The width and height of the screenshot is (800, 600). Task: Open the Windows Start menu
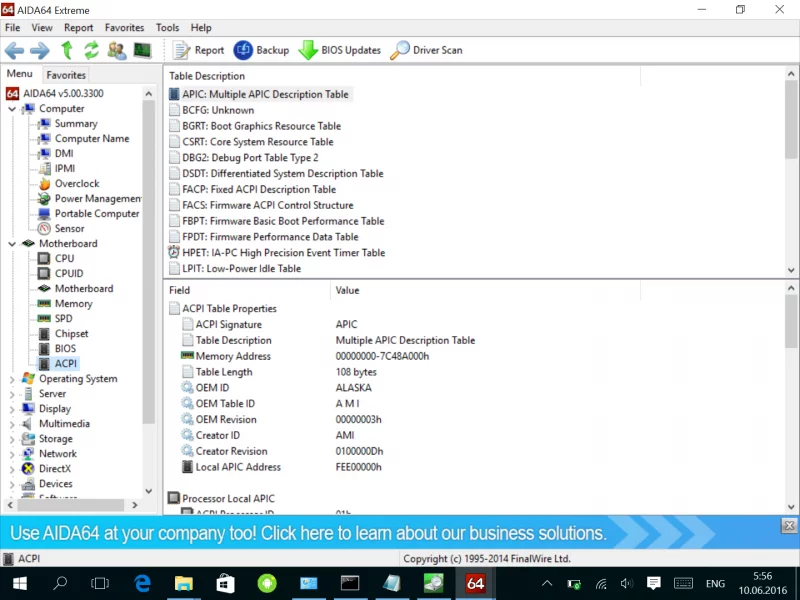click(20, 583)
